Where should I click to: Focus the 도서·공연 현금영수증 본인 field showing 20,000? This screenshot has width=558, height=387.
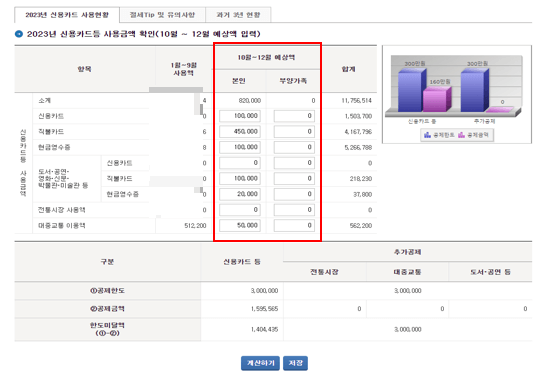(x=240, y=194)
